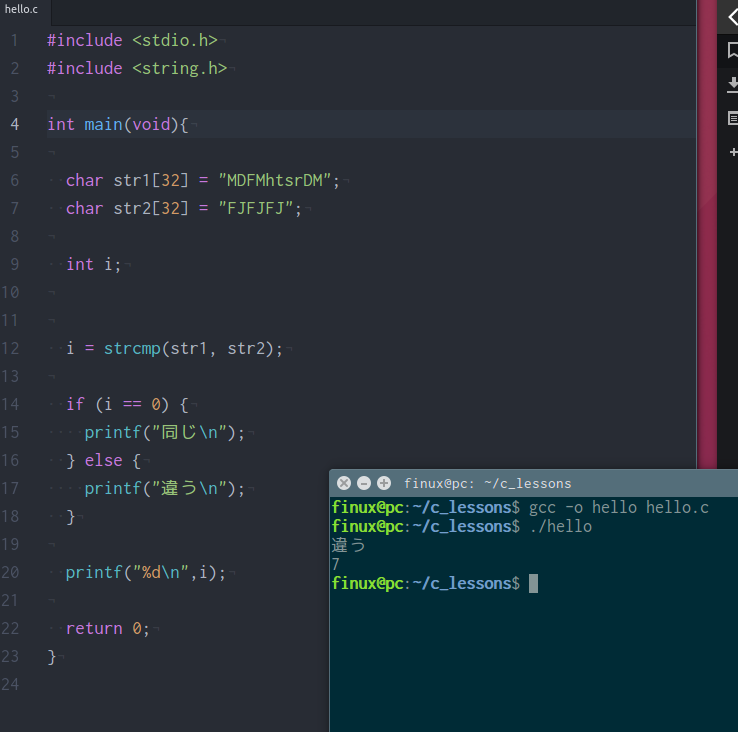This screenshot has width=738, height=732.
Task: Click '<stdio.h>' on the first include line
Action: click(x=175, y=40)
